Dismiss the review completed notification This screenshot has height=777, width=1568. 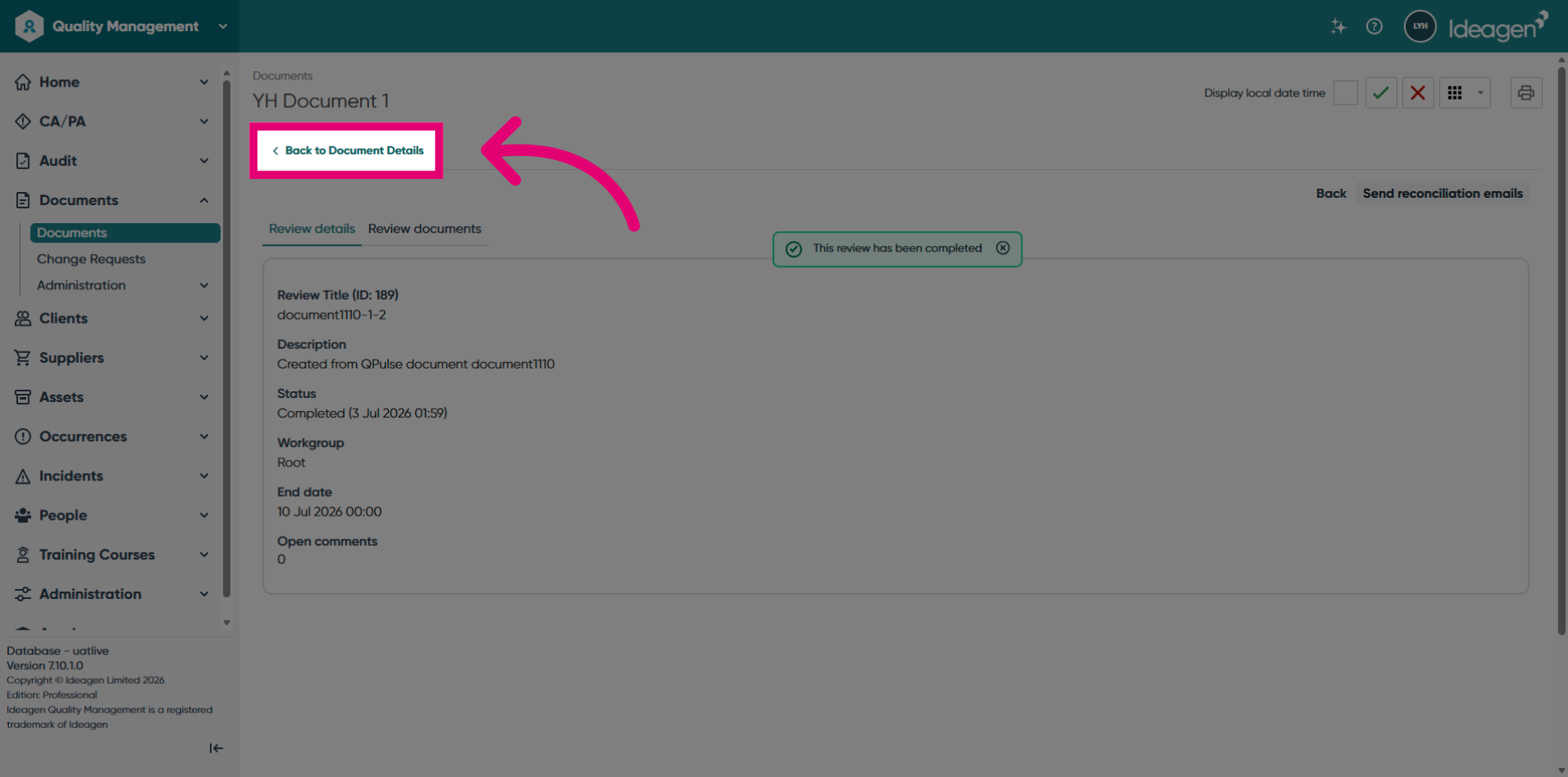pyautogui.click(x=1003, y=248)
